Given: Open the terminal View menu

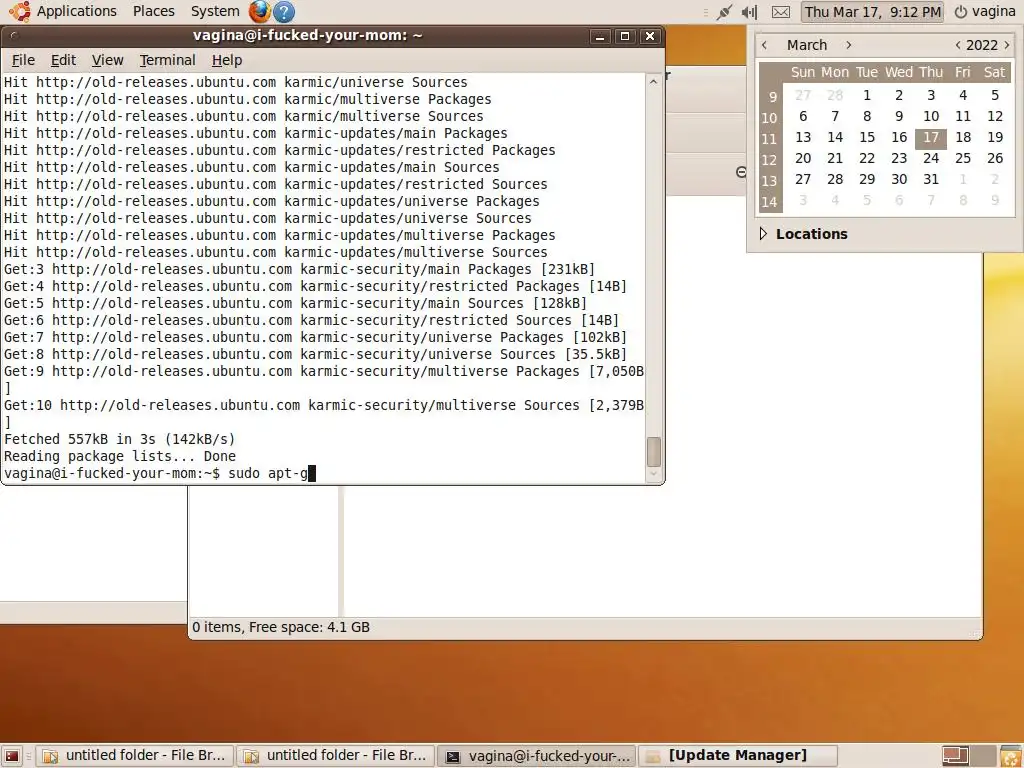Looking at the screenshot, I should coord(107,60).
